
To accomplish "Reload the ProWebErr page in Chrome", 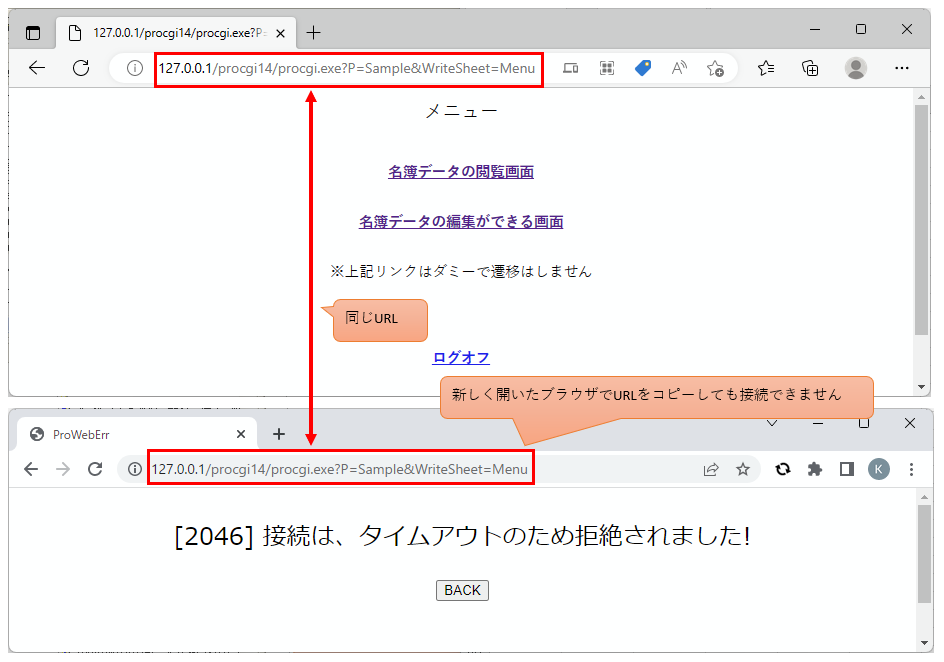I will pos(95,469).
